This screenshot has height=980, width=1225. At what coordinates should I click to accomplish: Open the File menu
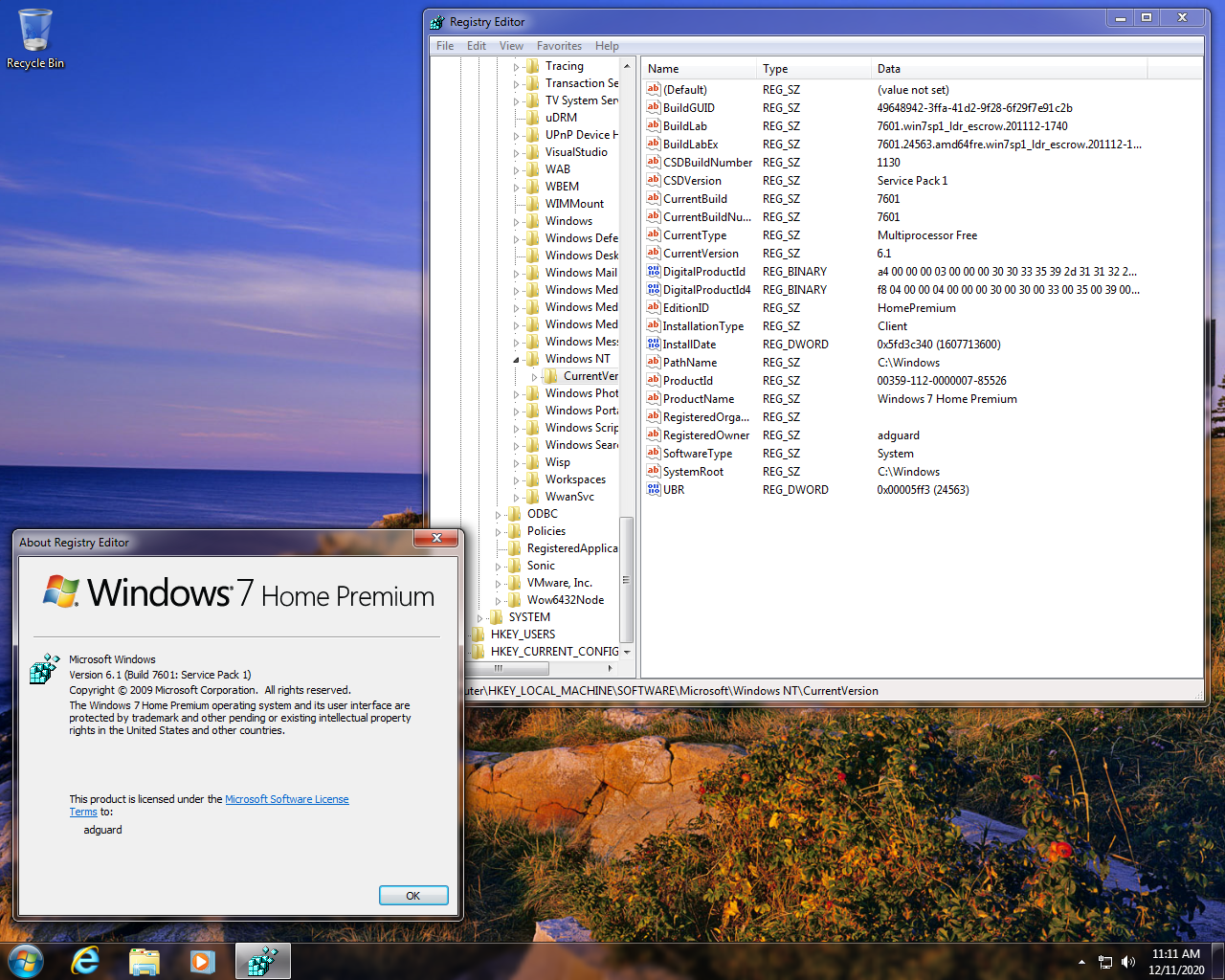445,45
